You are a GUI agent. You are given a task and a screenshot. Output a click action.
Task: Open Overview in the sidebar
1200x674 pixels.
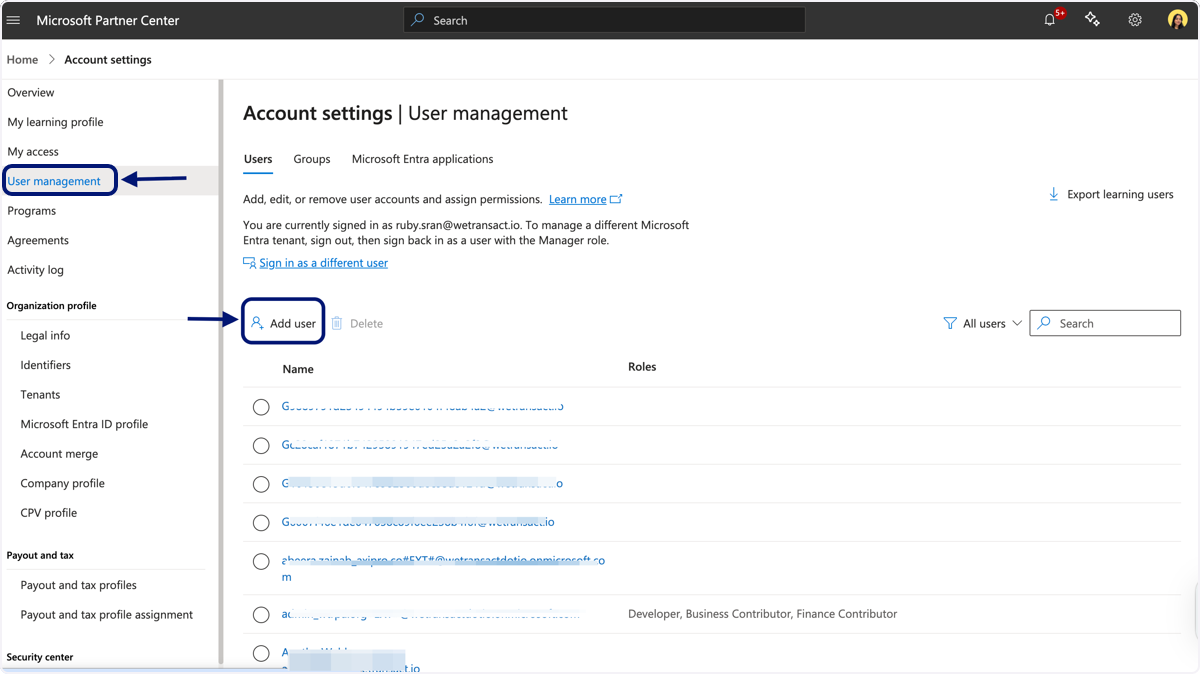pyautogui.click(x=31, y=92)
